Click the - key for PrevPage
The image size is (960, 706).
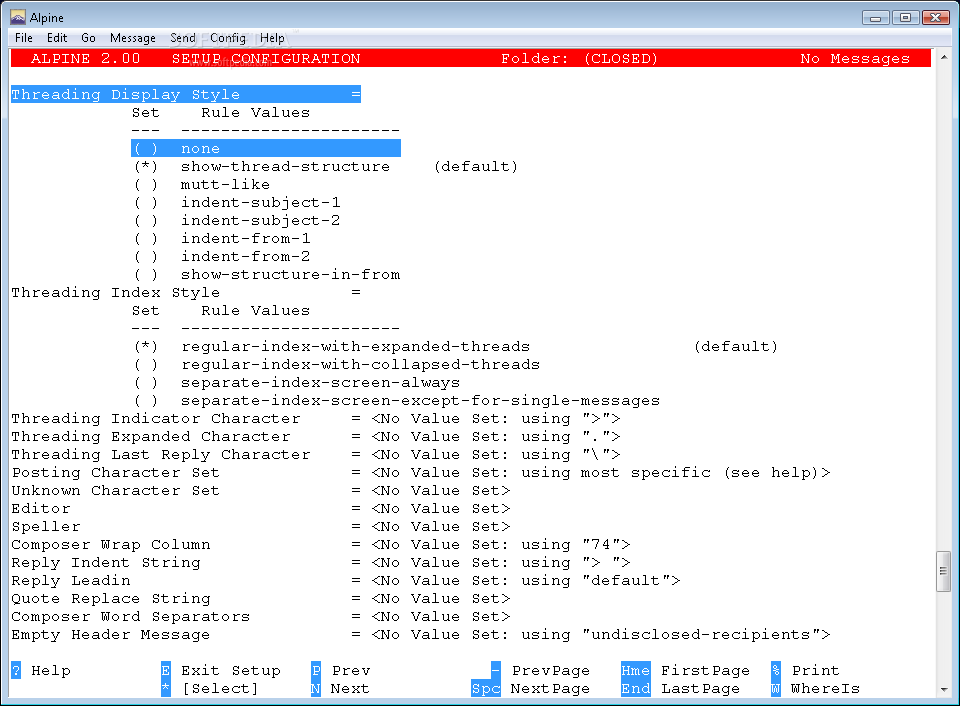(x=496, y=670)
